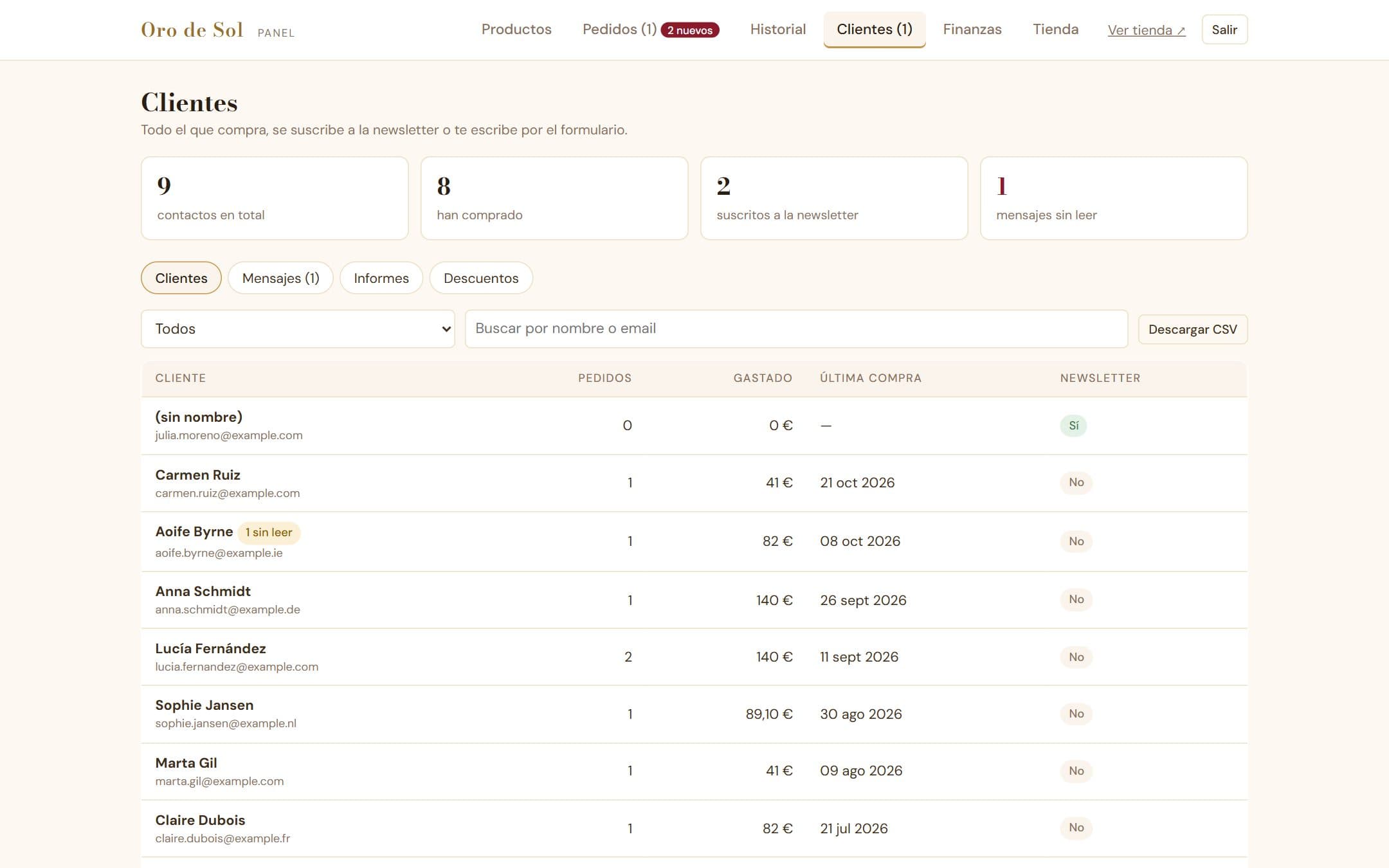Screen dimensions: 1389x868
Task: Open the Descuentos tab
Action: 481,278
